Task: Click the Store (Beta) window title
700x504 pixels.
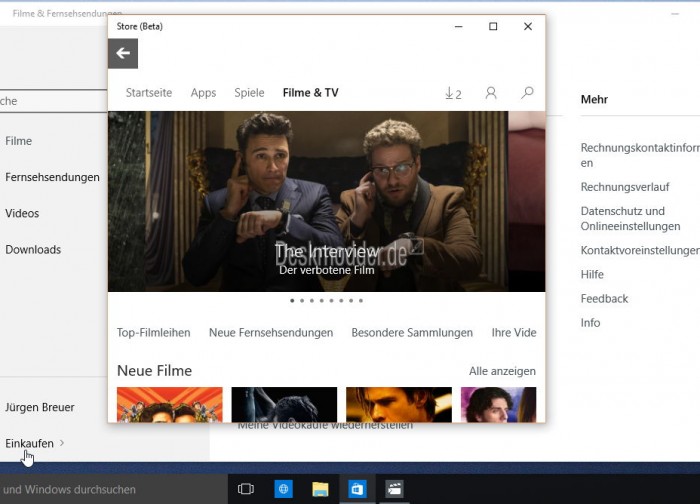Action: [x=139, y=26]
